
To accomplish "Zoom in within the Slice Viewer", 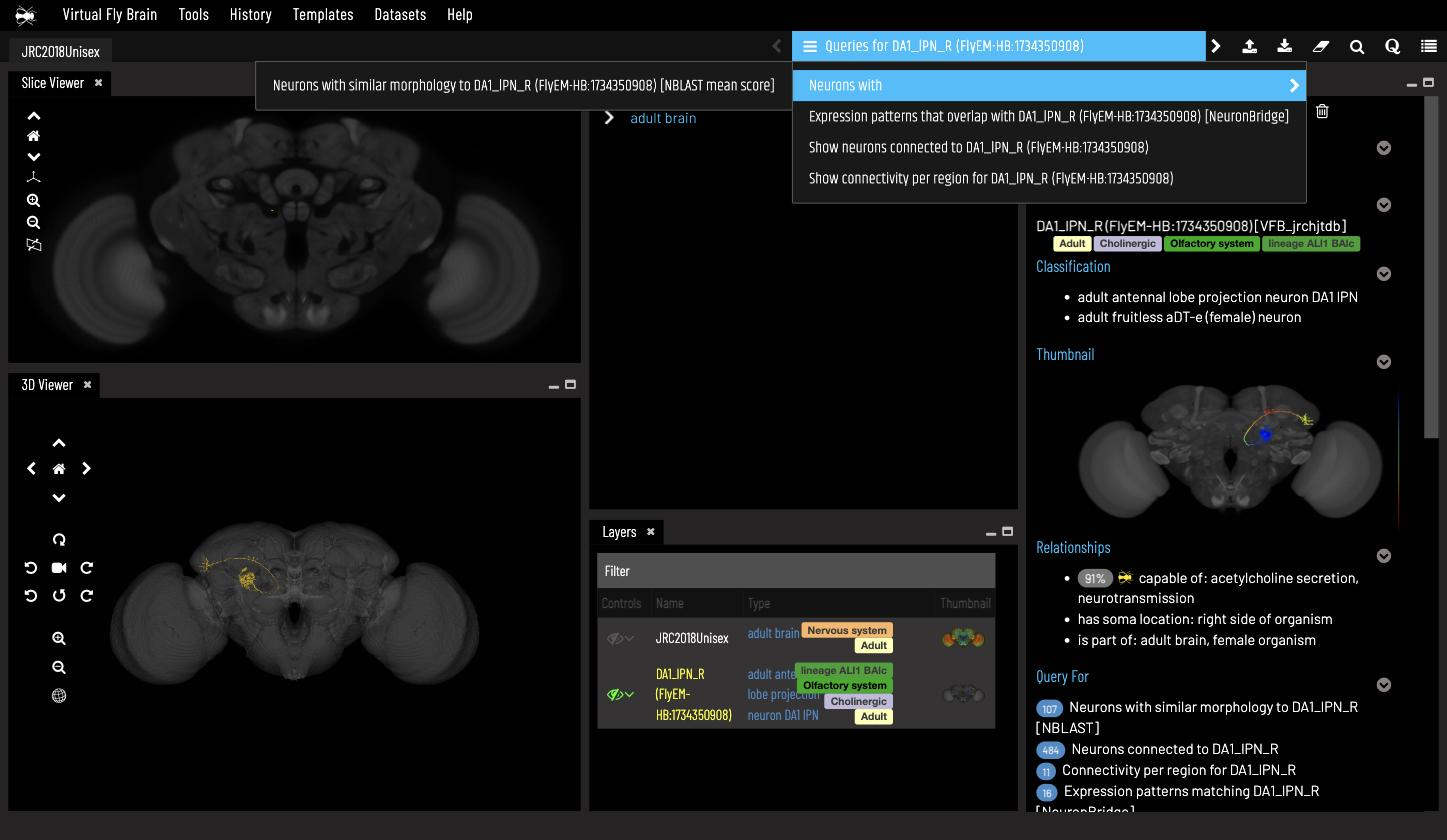I will pos(33,201).
